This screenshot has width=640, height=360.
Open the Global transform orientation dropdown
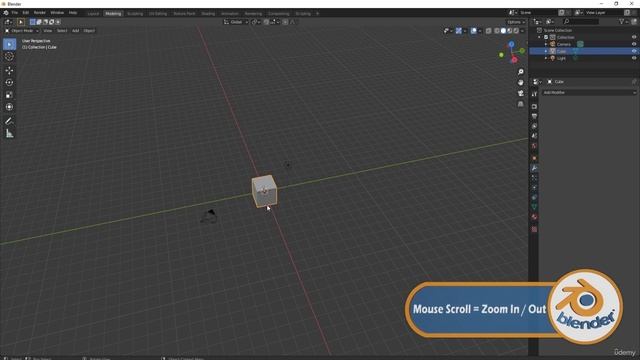click(x=236, y=22)
